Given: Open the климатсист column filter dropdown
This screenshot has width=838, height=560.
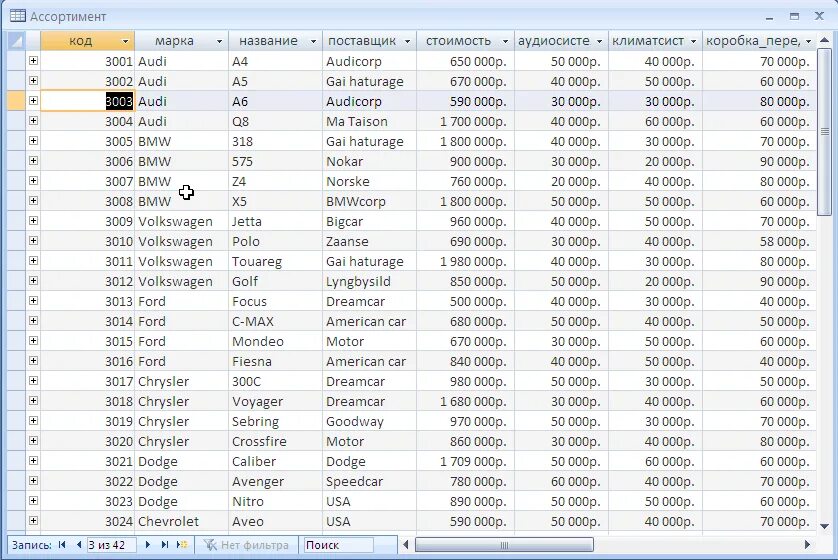Looking at the screenshot, I should coord(693,41).
